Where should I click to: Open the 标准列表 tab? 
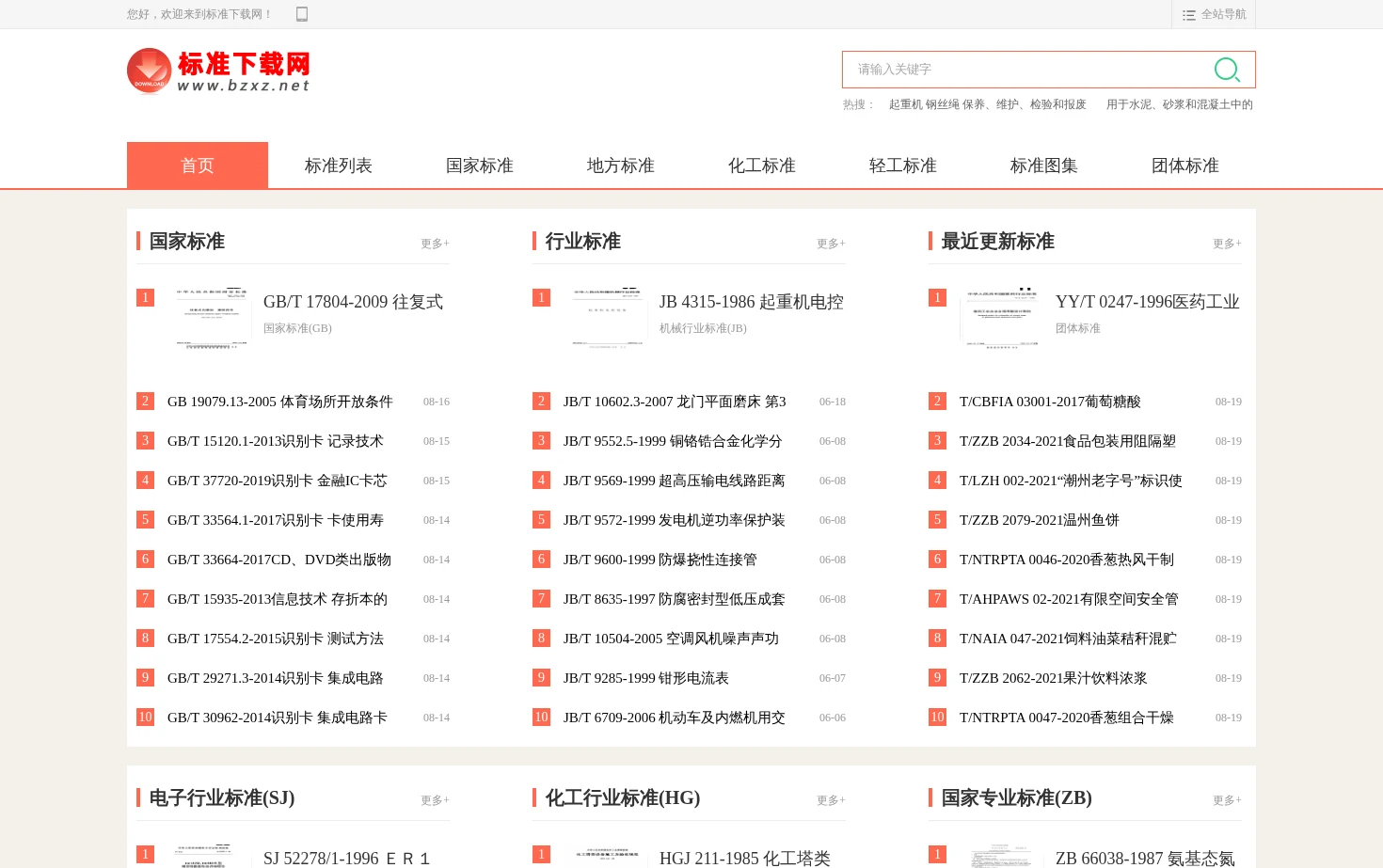339,166
